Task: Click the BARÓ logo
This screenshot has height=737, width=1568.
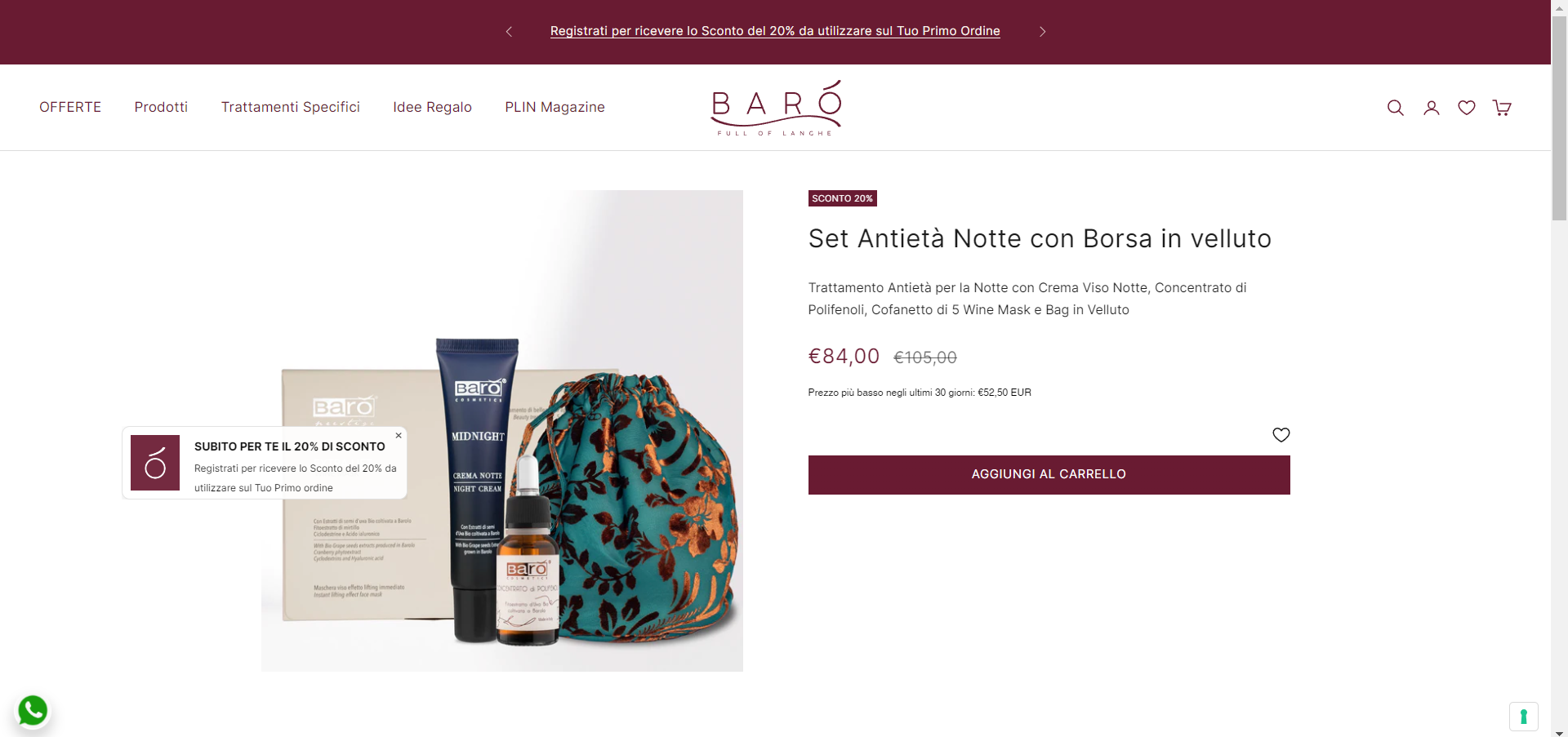Action: (776, 108)
